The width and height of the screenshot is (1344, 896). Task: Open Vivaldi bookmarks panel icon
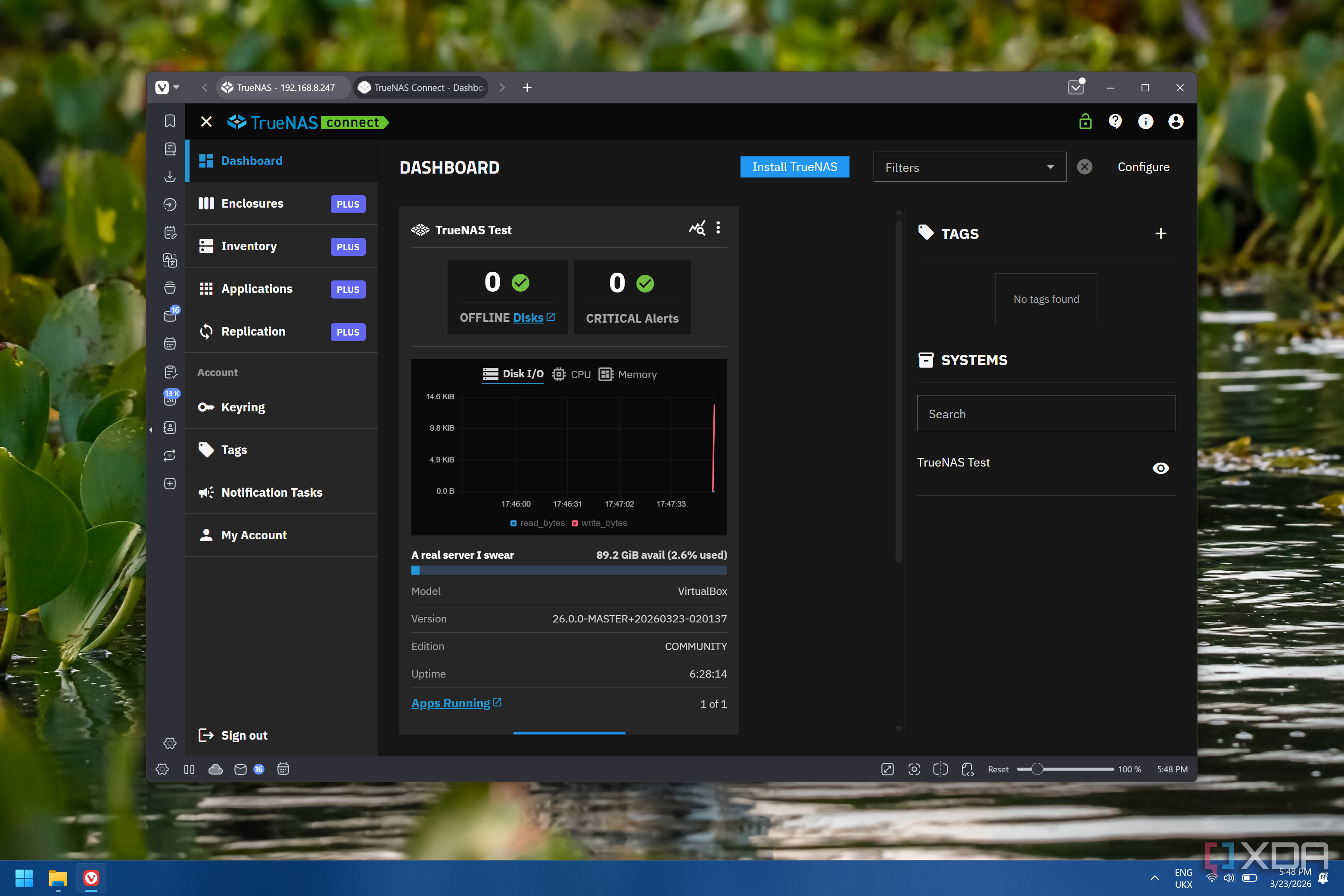pos(170,121)
